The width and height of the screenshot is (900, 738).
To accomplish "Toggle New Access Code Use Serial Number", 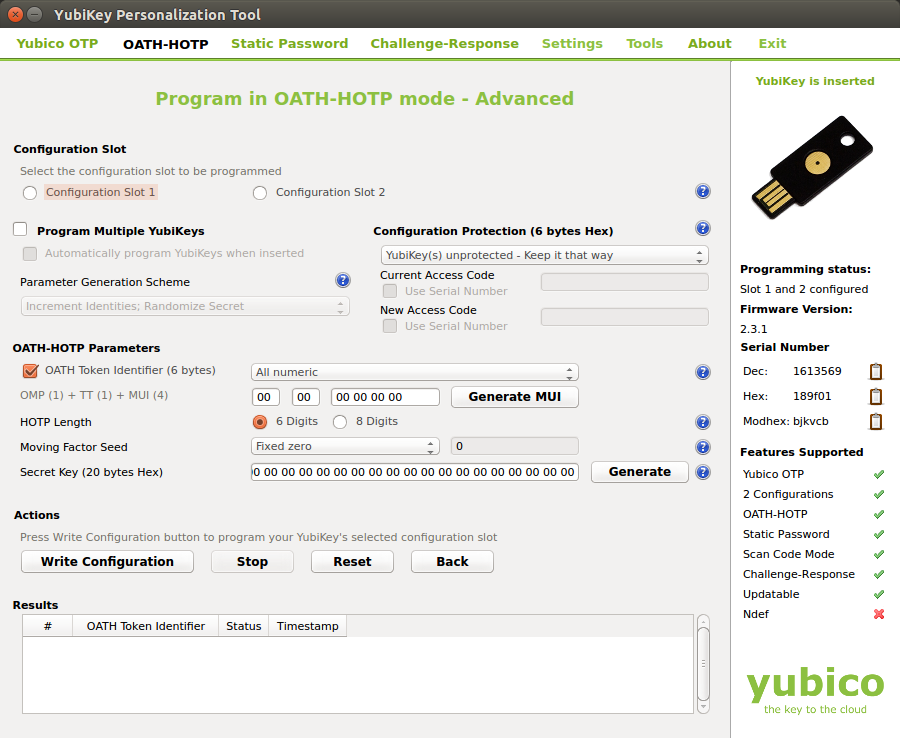I will (x=390, y=326).
